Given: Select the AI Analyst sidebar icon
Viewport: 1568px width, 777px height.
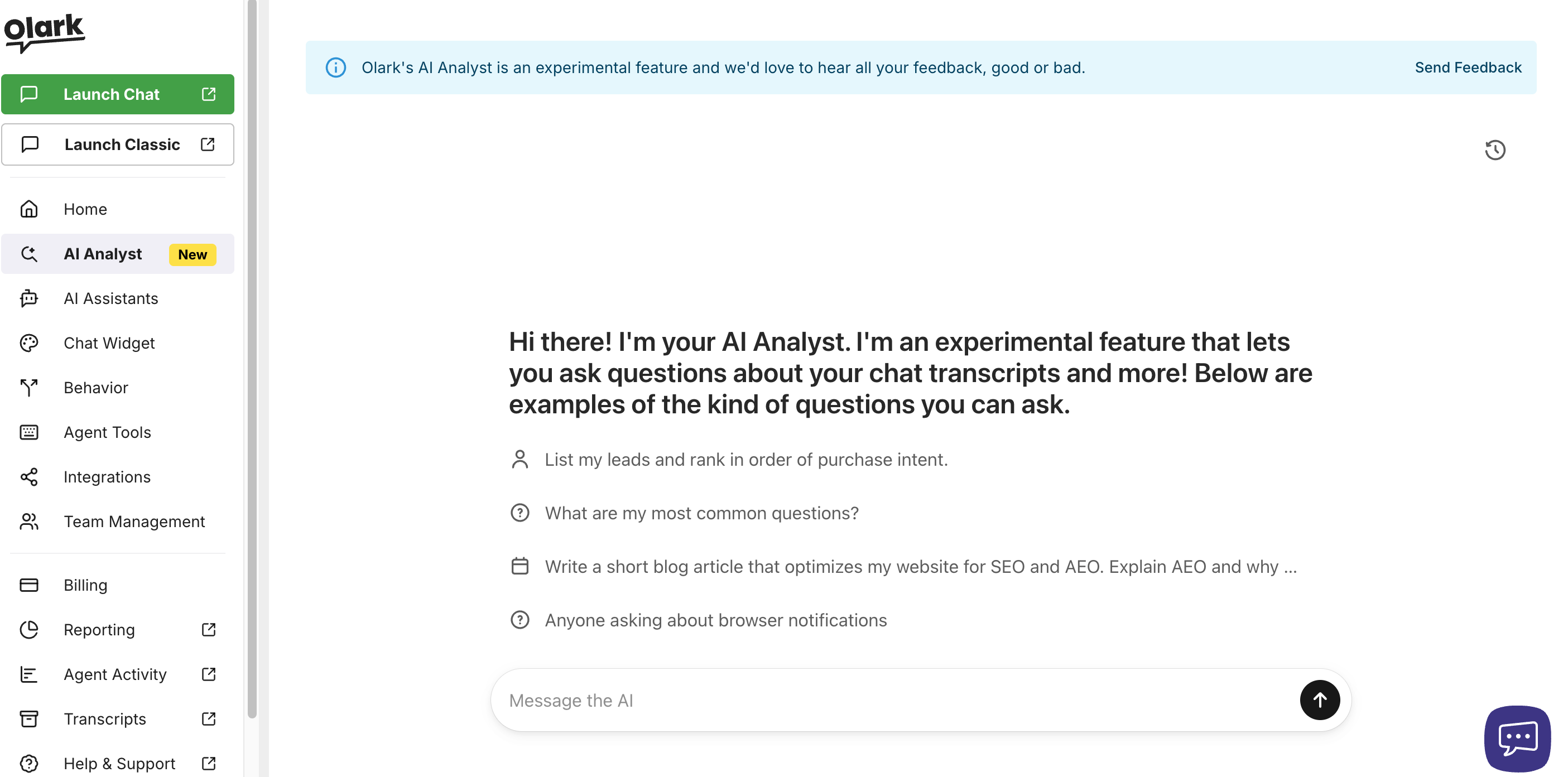Looking at the screenshot, I should pyautogui.click(x=28, y=254).
